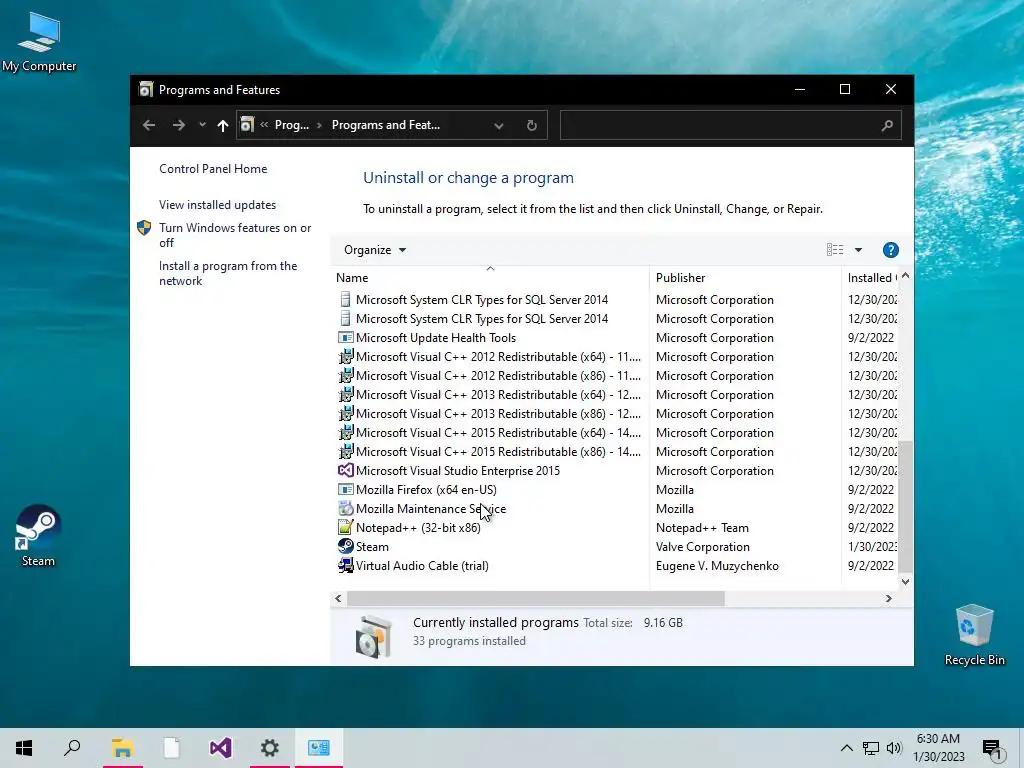Image resolution: width=1024 pixels, height=768 pixels.
Task: Click the scroll up arrow of the list
Action: 905,276
